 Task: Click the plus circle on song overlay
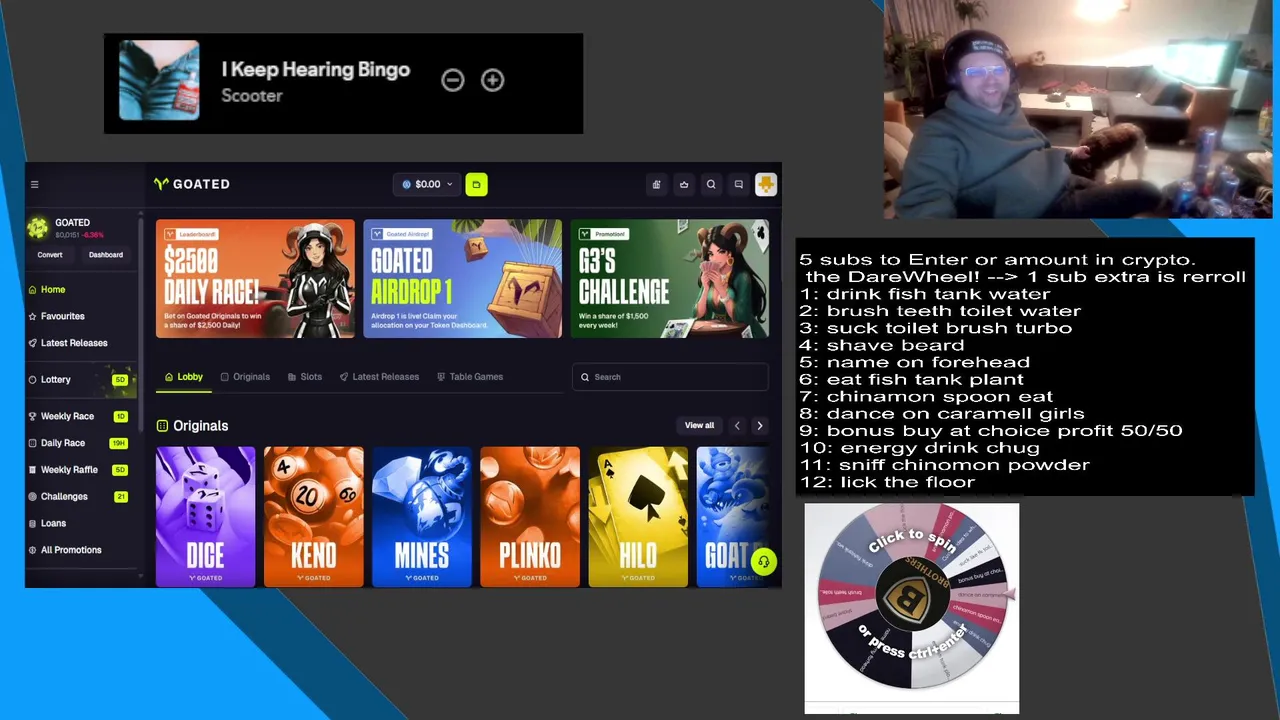point(492,80)
